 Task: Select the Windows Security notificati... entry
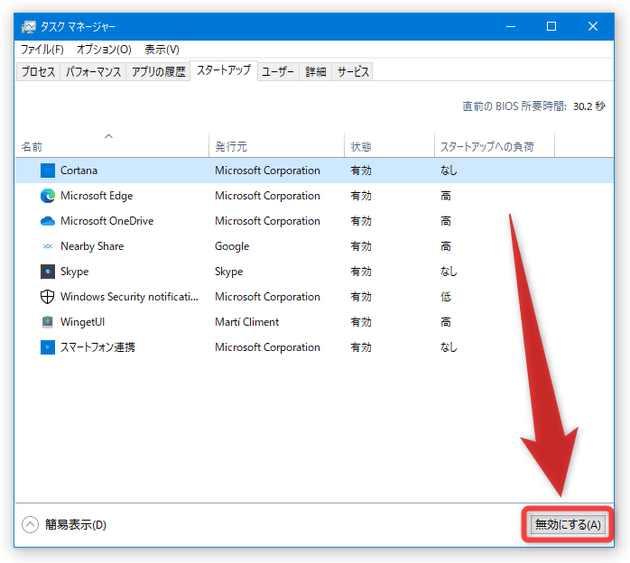[129, 297]
